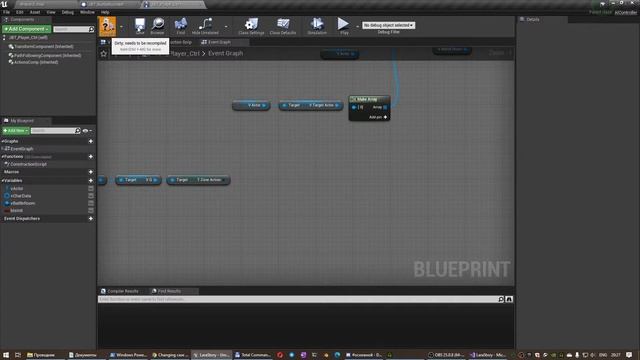640x360 pixels.
Task: Open the Hide Unrelated options dropdown arrow
Action: [x=226, y=27]
